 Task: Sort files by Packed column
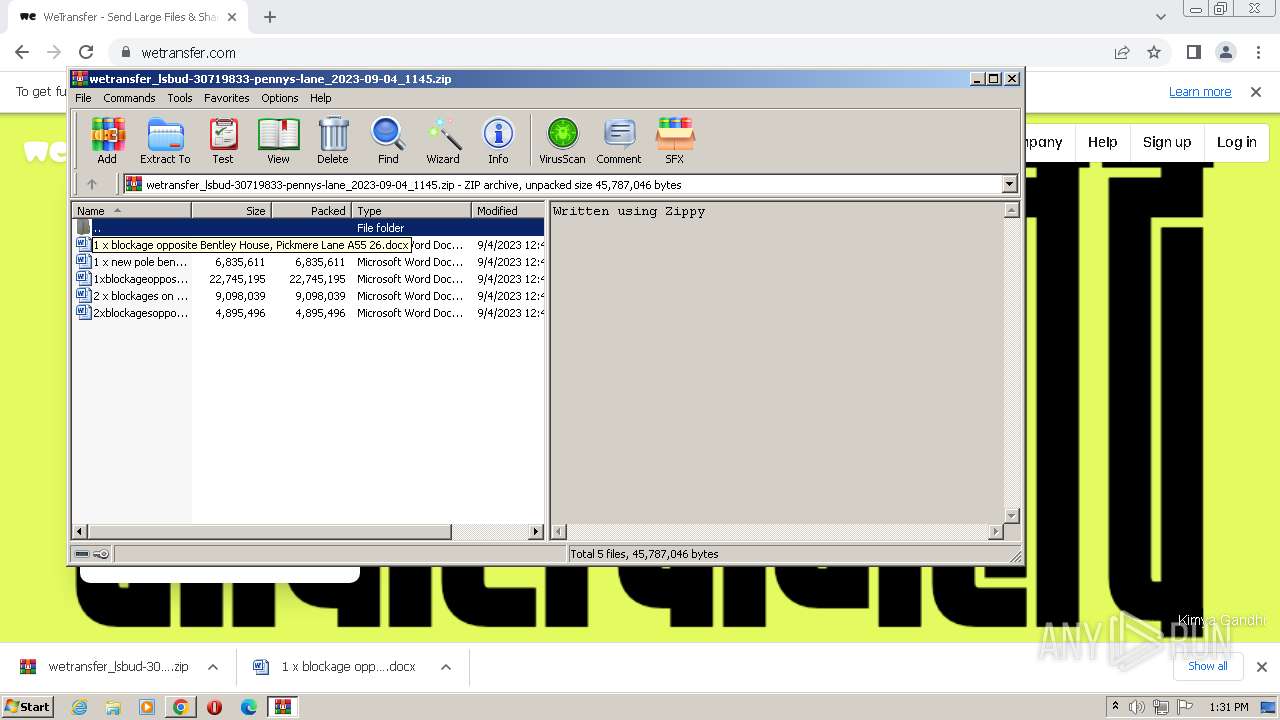pyautogui.click(x=311, y=211)
